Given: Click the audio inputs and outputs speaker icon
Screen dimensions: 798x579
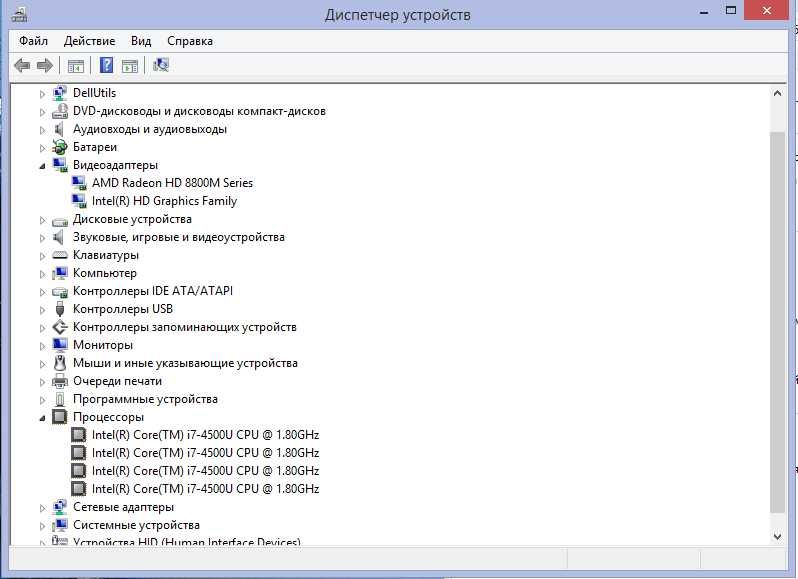Looking at the screenshot, I should 59,129.
